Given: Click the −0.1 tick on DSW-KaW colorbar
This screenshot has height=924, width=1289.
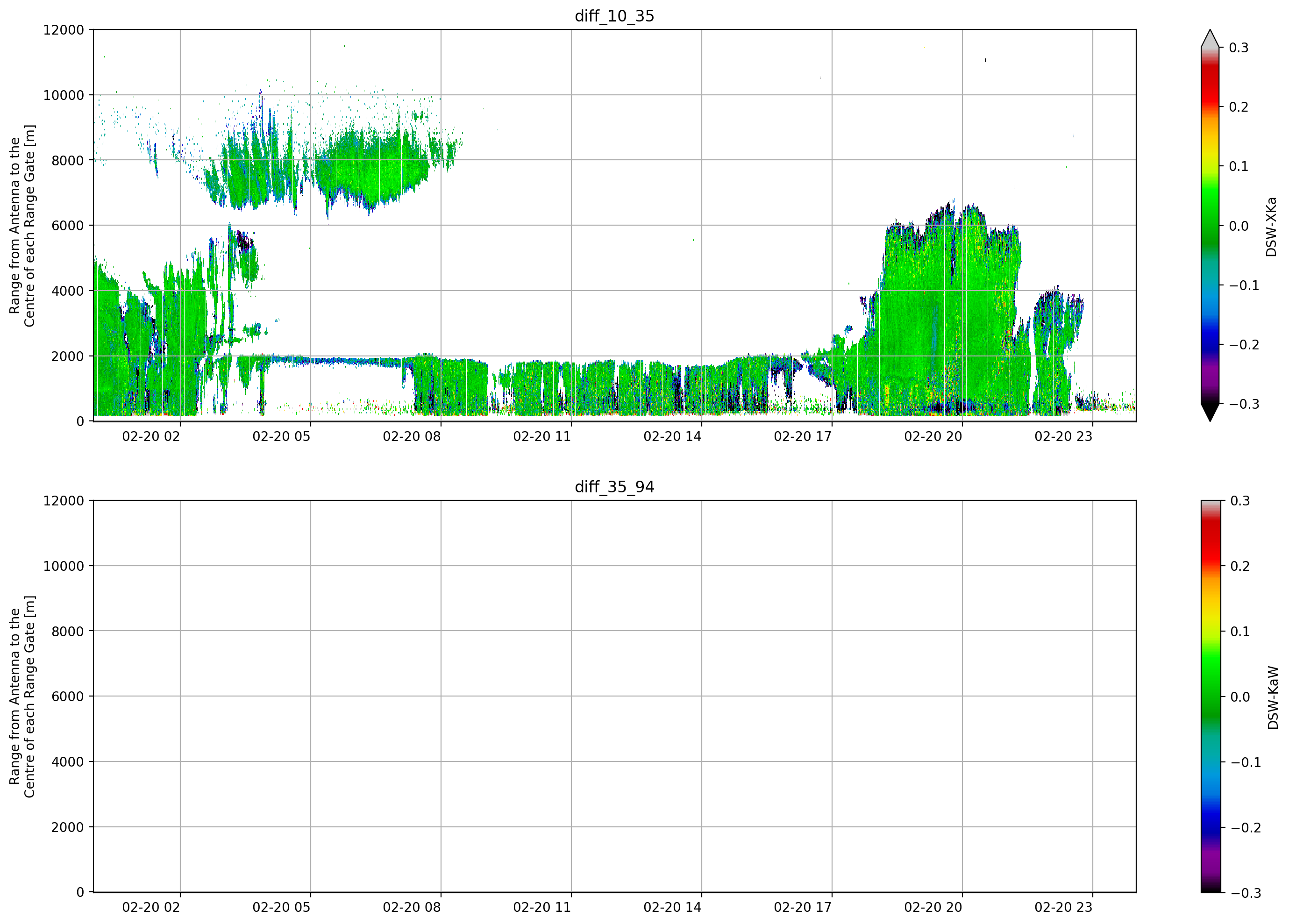Looking at the screenshot, I should pos(1245,762).
